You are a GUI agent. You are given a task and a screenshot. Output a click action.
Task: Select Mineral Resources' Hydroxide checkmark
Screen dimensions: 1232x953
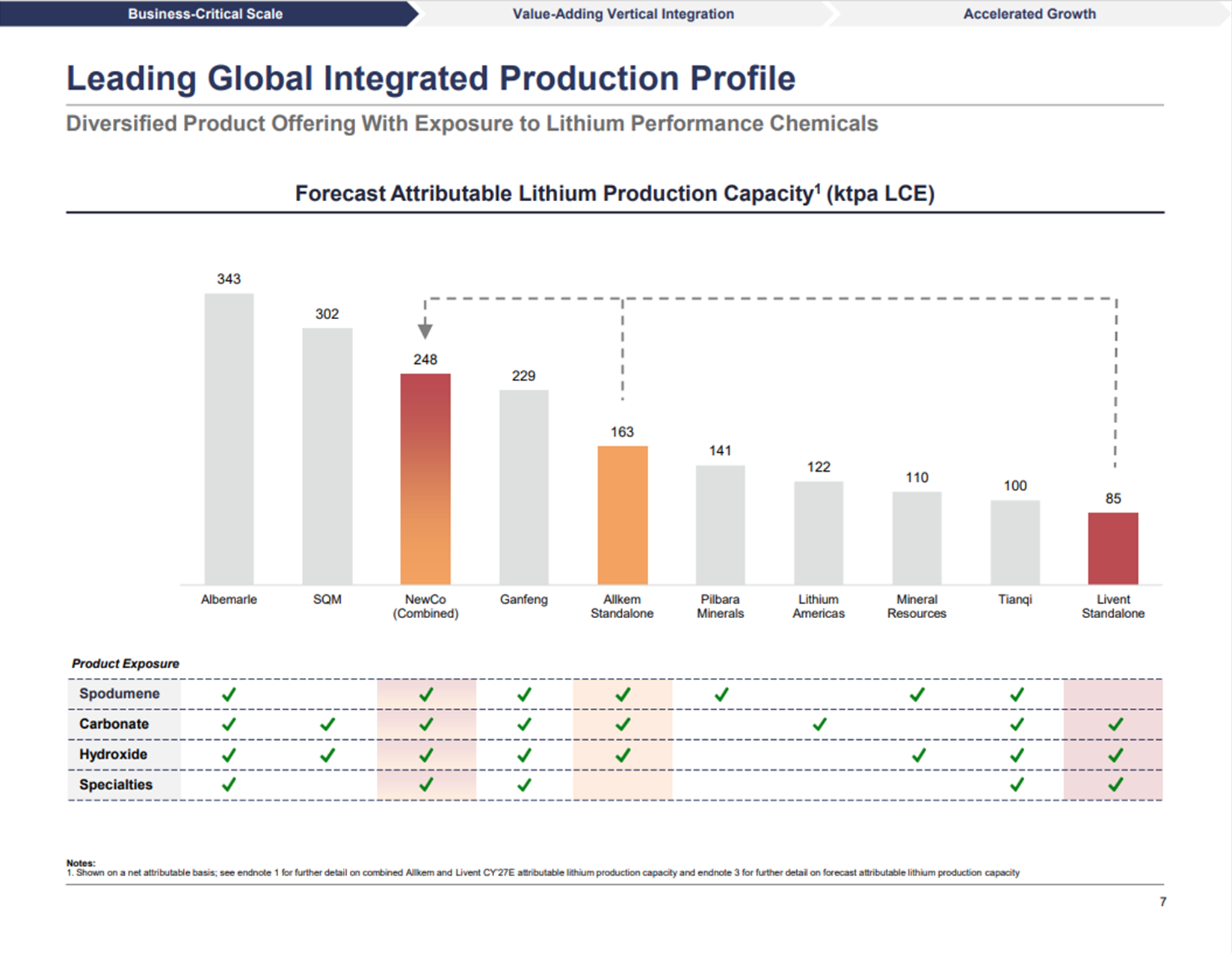pos(918,755)
